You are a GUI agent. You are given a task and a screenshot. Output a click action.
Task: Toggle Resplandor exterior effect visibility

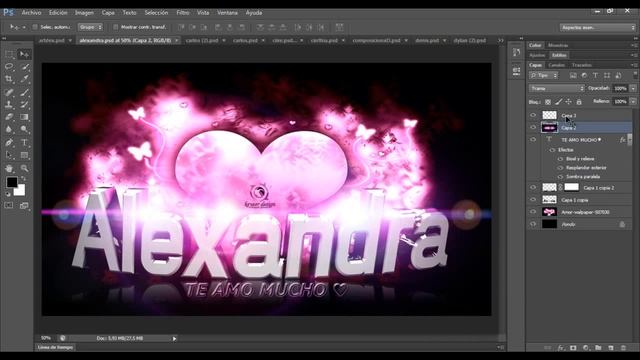[560, 168]
